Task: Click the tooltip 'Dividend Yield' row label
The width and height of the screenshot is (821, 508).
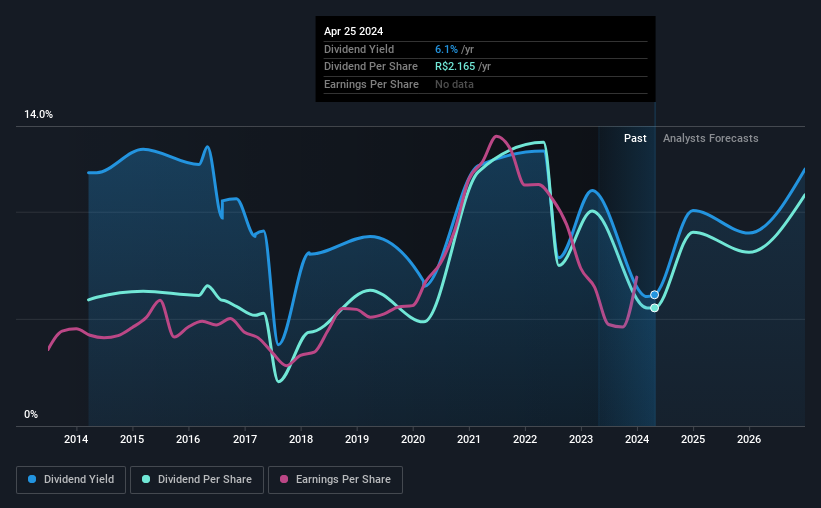Action: pos(359,49)
